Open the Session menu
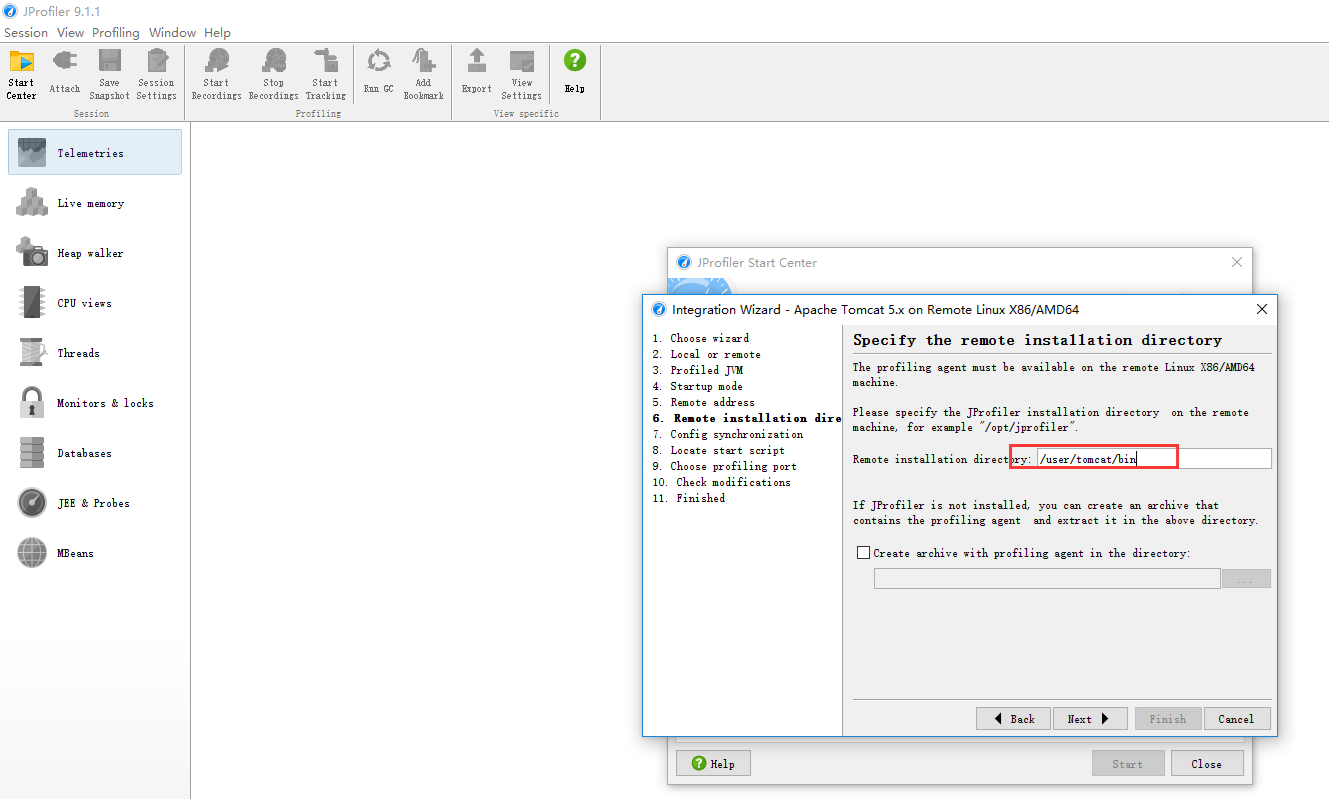 (26, 32)
